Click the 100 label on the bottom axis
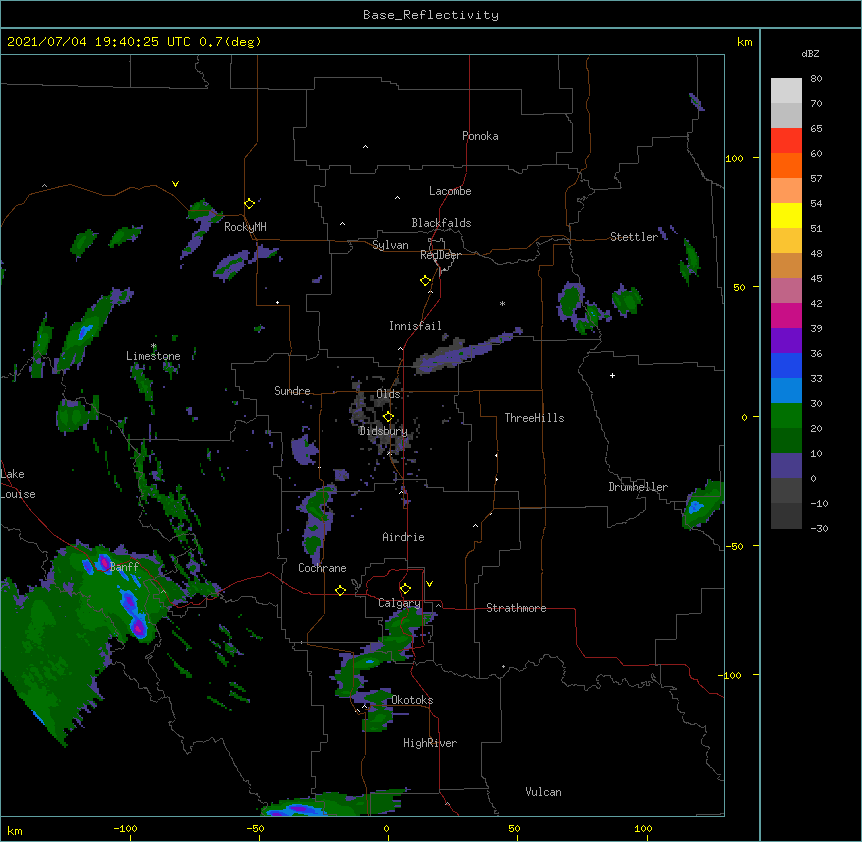The image size is (862, 842). click(643, 828)
